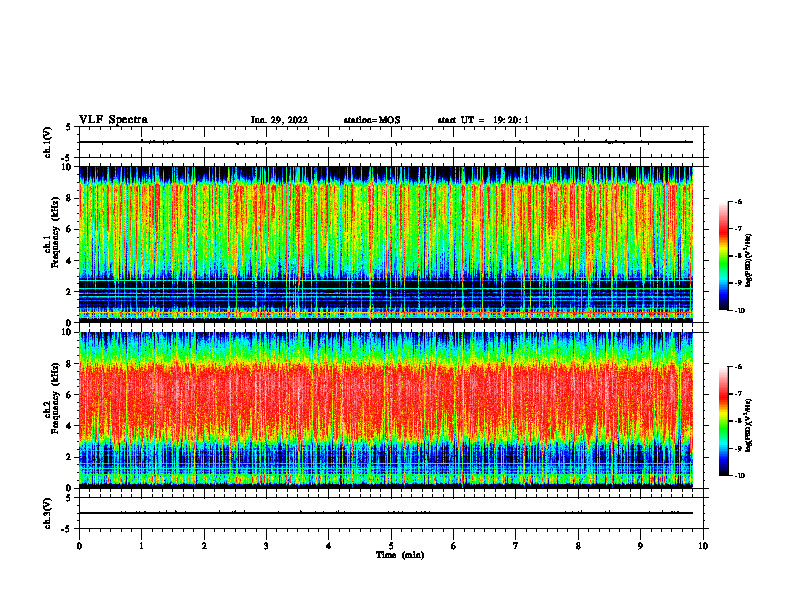This screenshot has width=792, height=612.
Task: Click the ch.2 frequency tick "2"
Action: click(x=70, y=457)
